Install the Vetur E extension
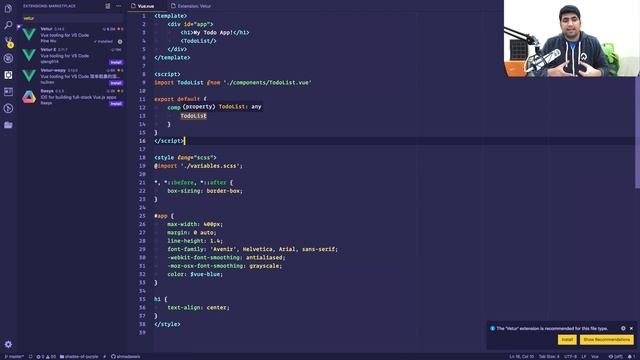Screen dimensions: 640x360 116,62
